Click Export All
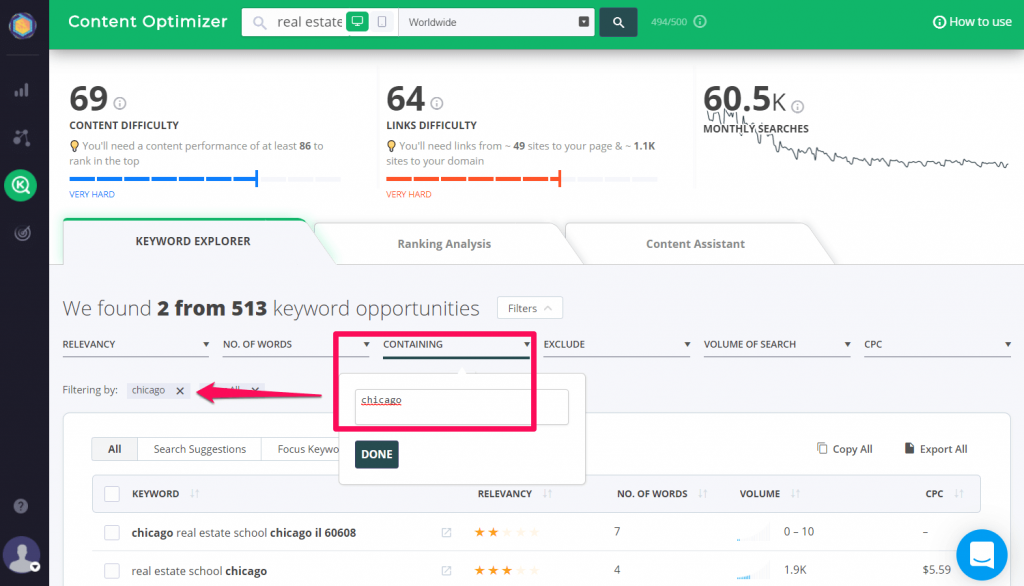1024x586 pixels. pyautogui.click(x=936, y=449)
